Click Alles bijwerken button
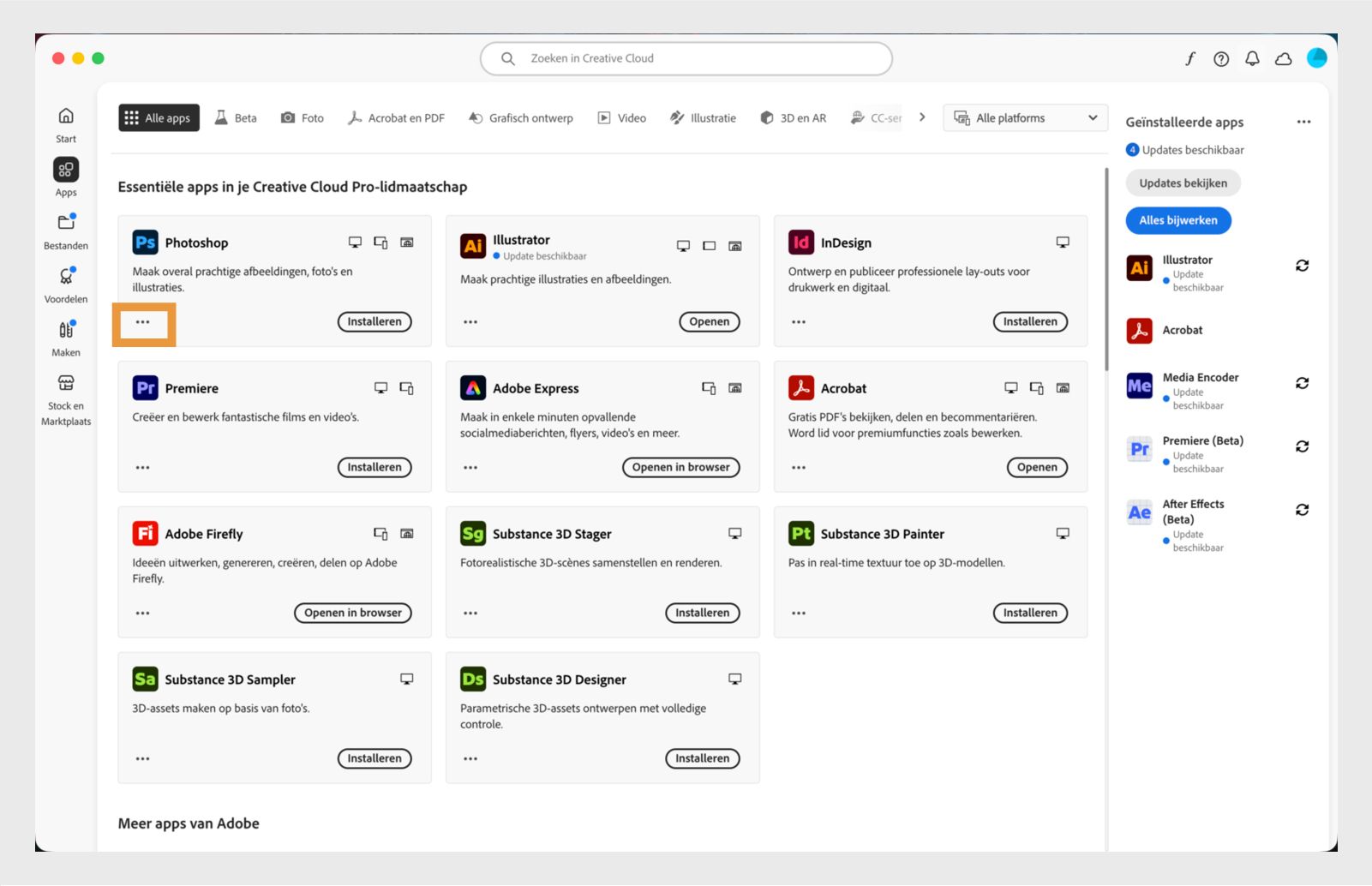The height and width of the screenshot is (886, 1372). pos(1178,220)
